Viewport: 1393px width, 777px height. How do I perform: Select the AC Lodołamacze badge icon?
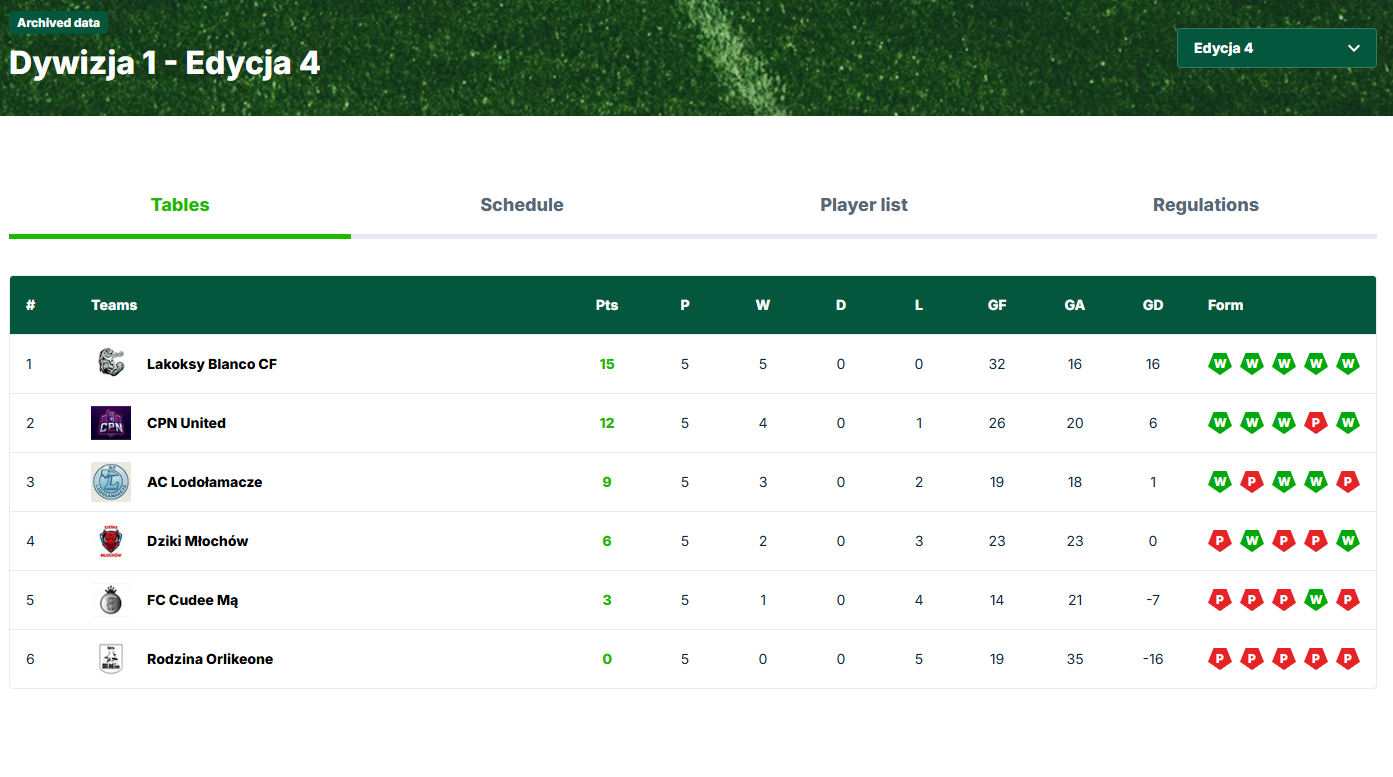tap(111, 481)
